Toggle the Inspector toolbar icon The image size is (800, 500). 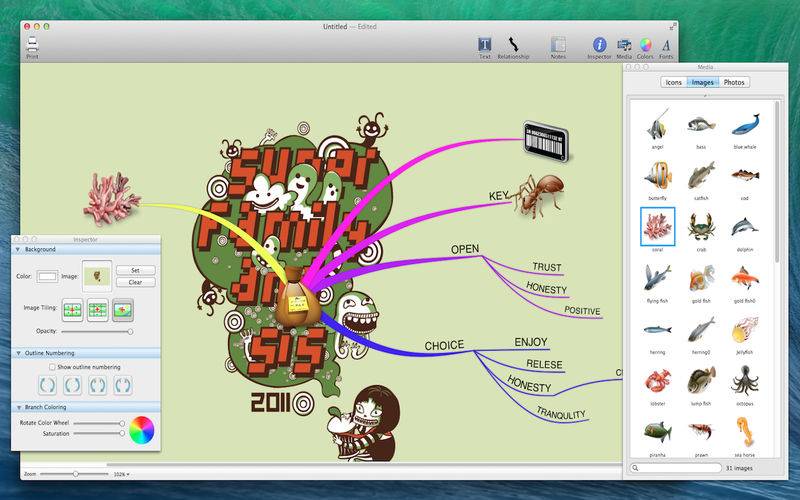(599, 45)
